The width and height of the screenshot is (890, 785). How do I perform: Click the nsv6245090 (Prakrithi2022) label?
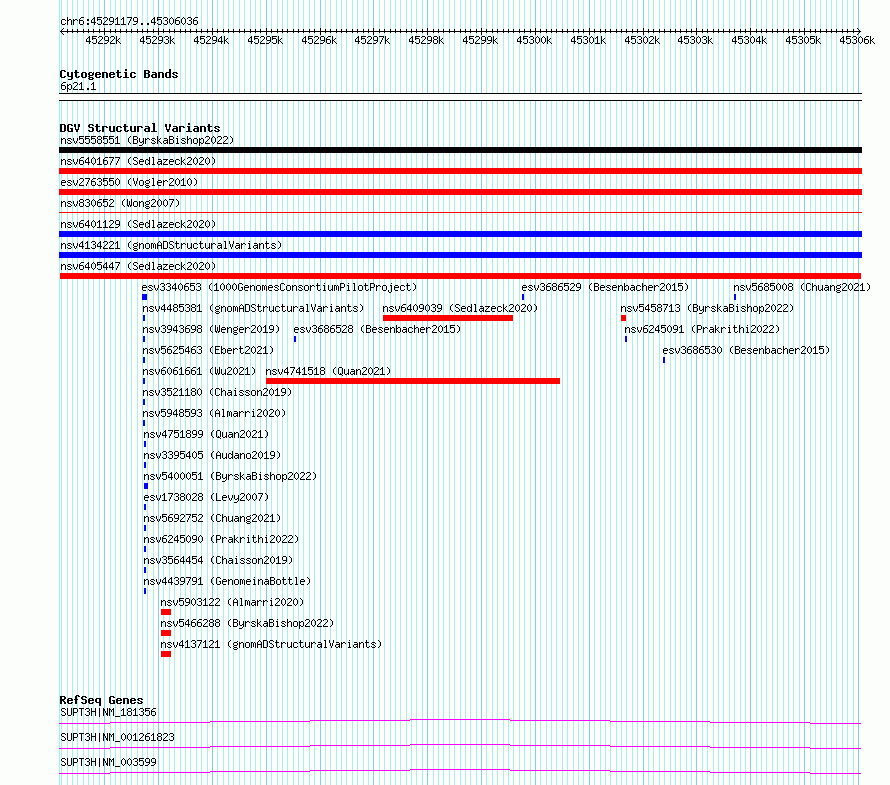pyautogui.click(x=221, y=539)
